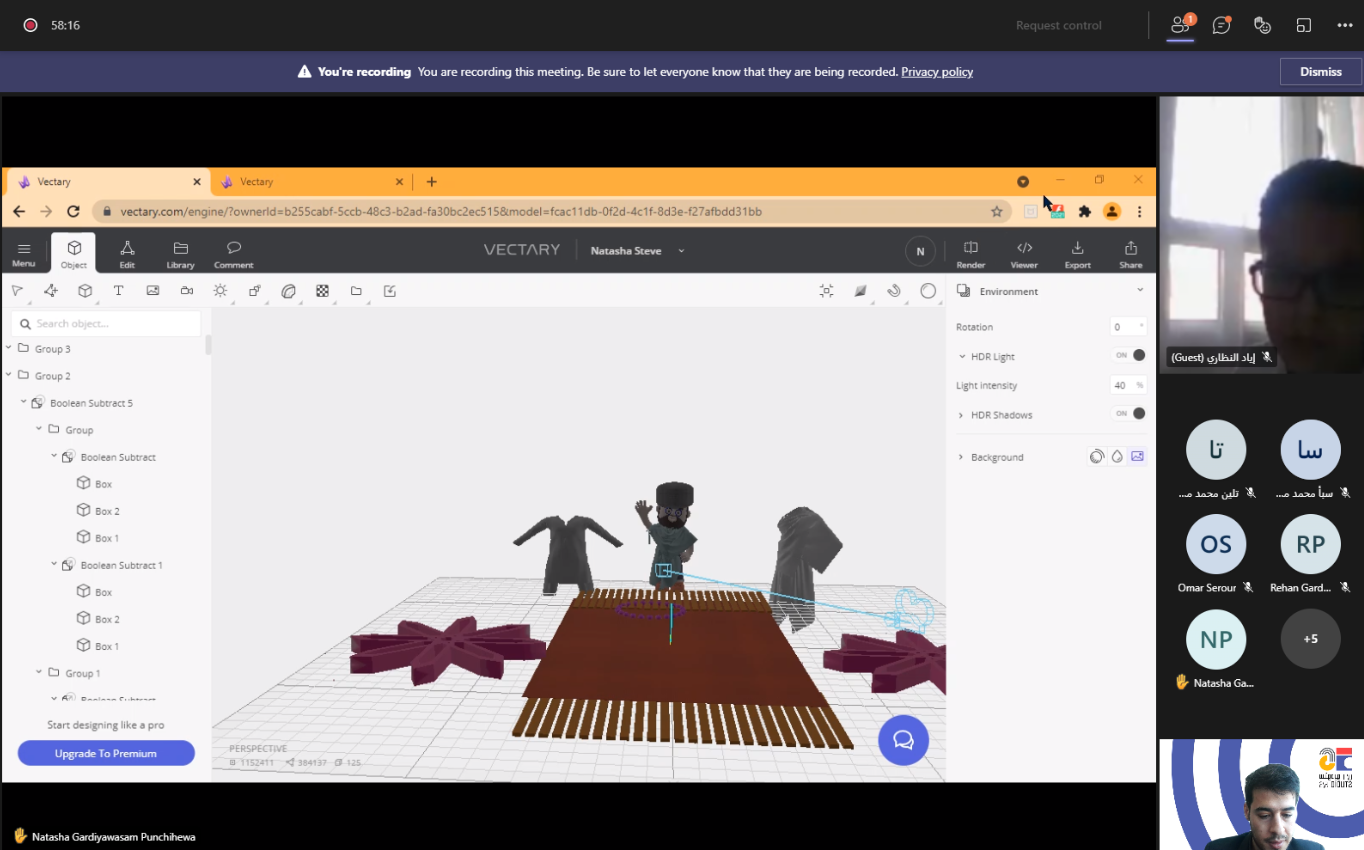Collapse Boolean Subtract 5 node

24,402
